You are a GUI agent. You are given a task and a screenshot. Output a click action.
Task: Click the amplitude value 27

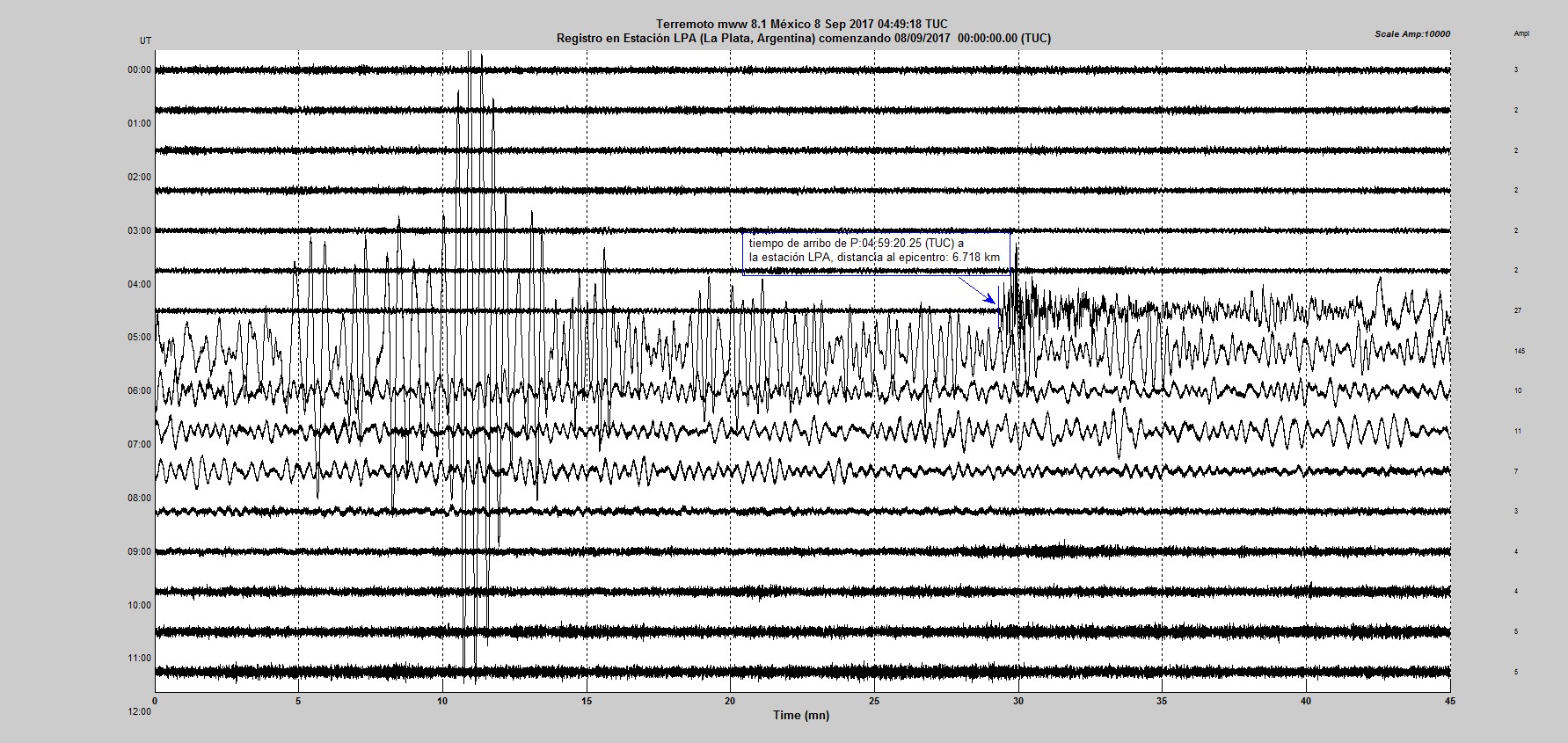[x=1518, y=311]
